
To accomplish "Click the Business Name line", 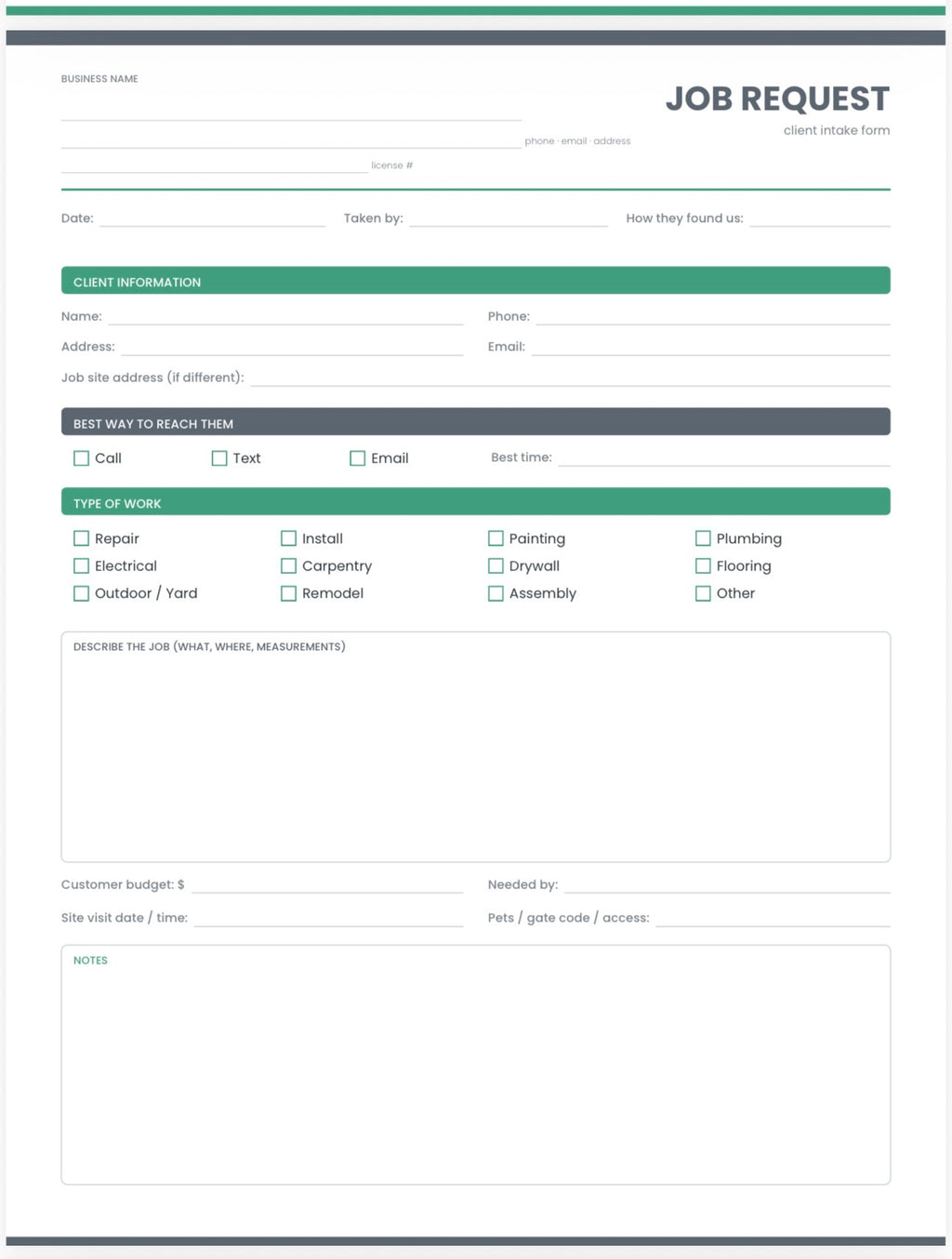I will click(291, 111).
